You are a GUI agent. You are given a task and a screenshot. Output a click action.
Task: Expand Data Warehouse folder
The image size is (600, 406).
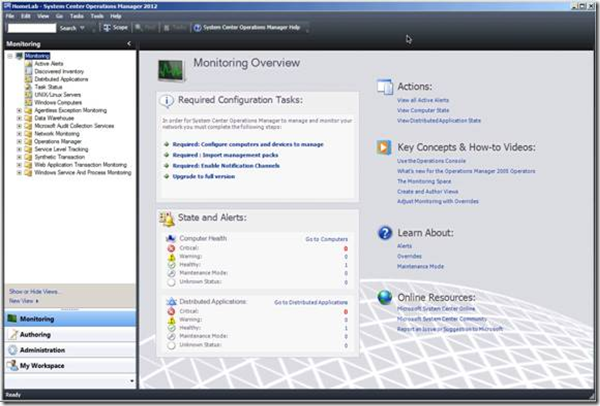pos(19,118)
